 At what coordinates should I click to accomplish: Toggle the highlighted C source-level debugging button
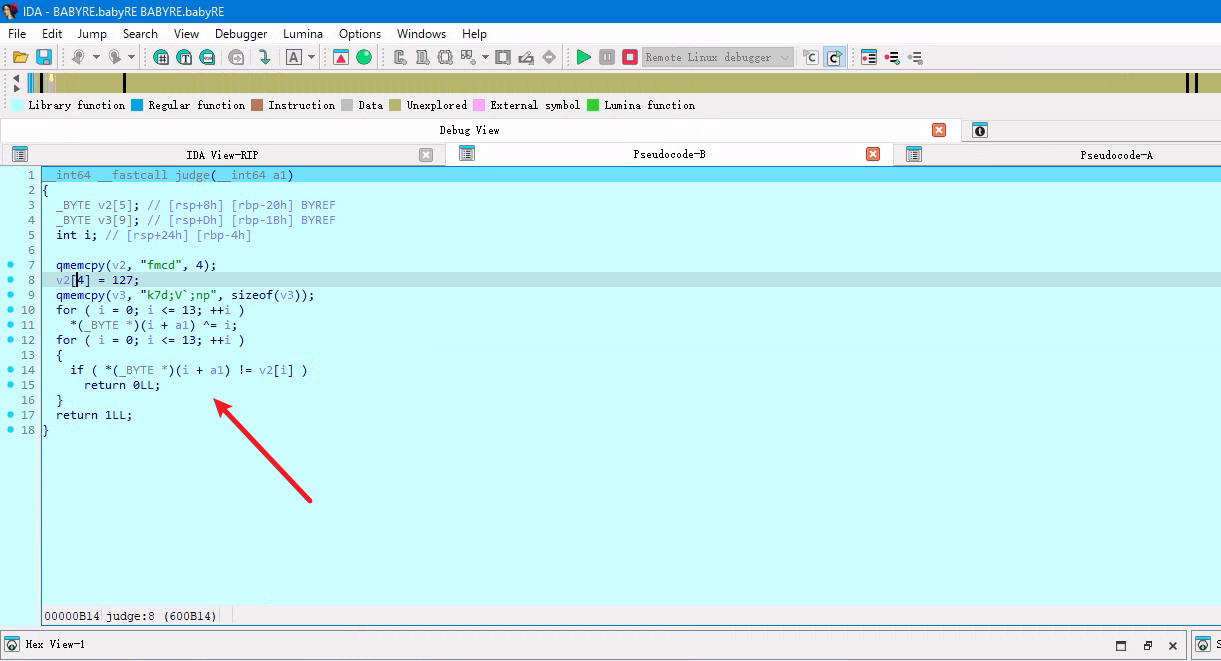[x=833, y=58]
